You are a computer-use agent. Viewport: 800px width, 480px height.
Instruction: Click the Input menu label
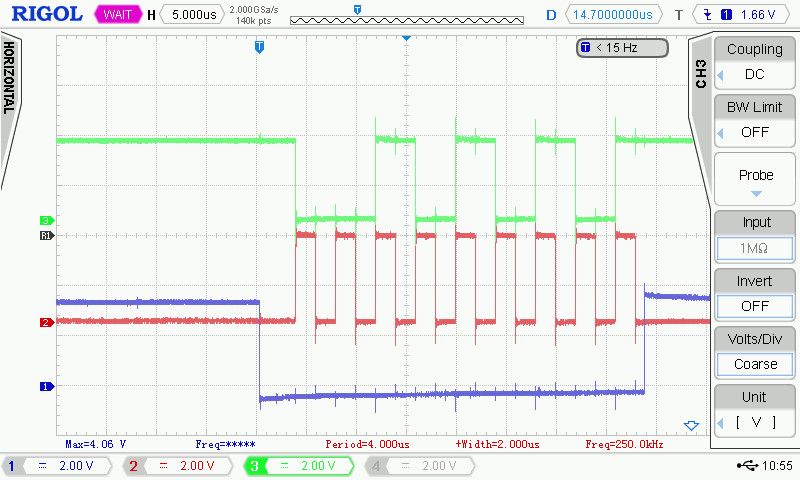(756, 222)
